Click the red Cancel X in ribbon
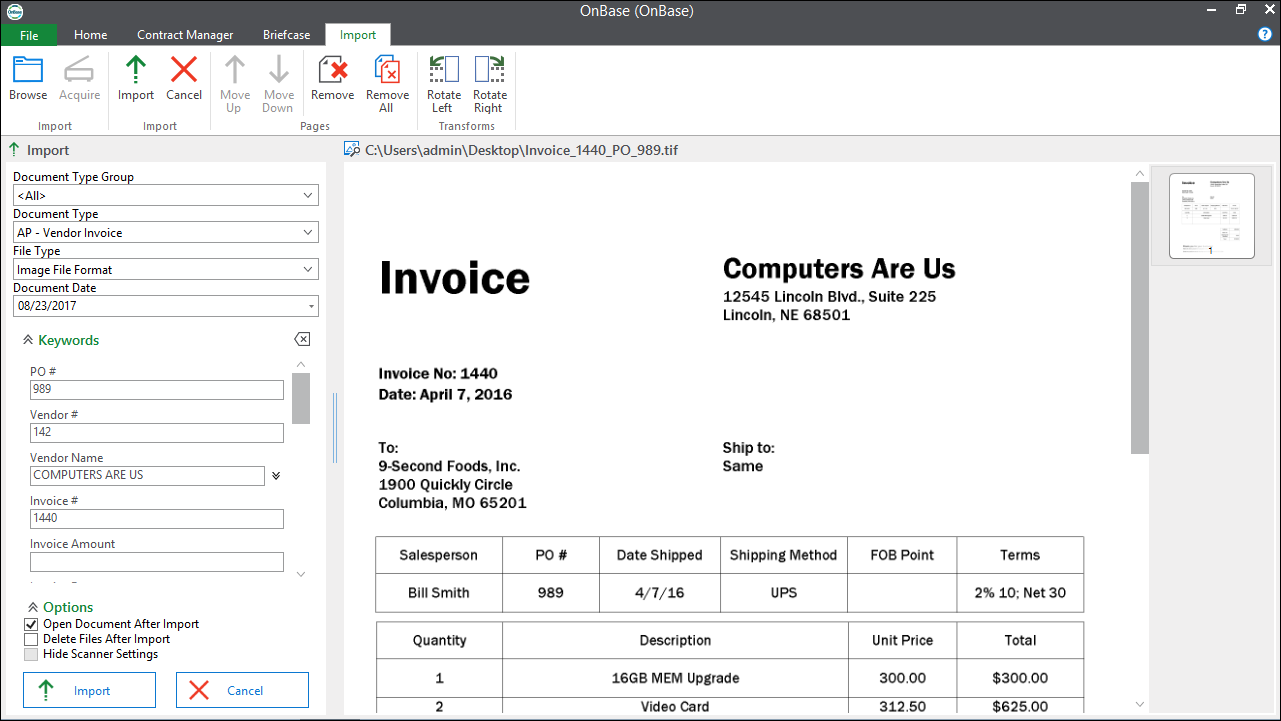1281x721 pixels. pyautogui.click(x=184, y=69)
